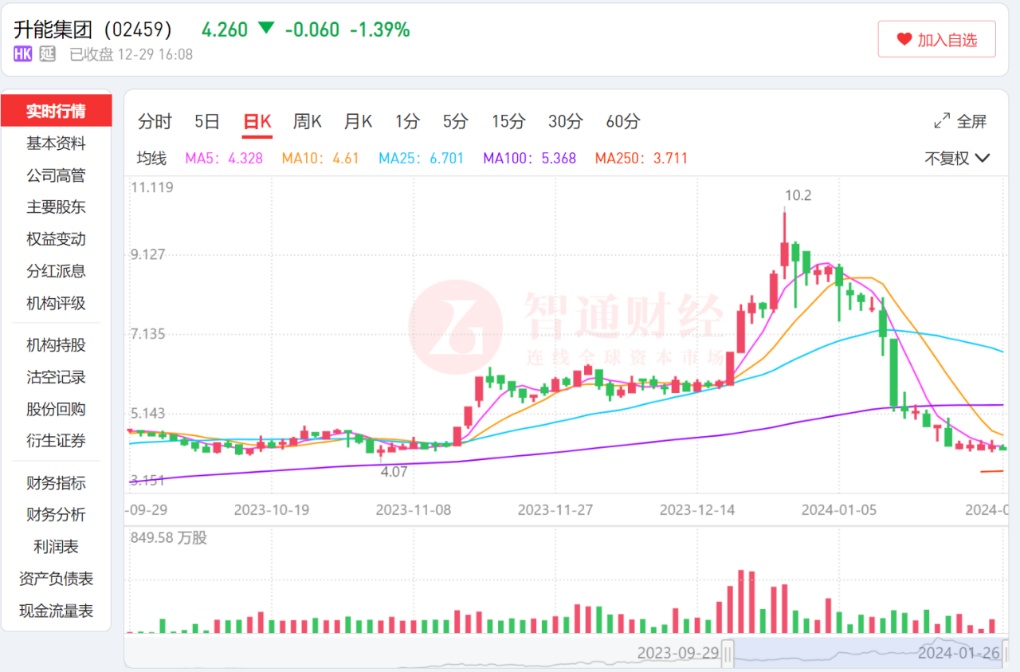Switch chart to 60分 interval
This screenshot has height=672, width=1020.
[x=623, y=122]
